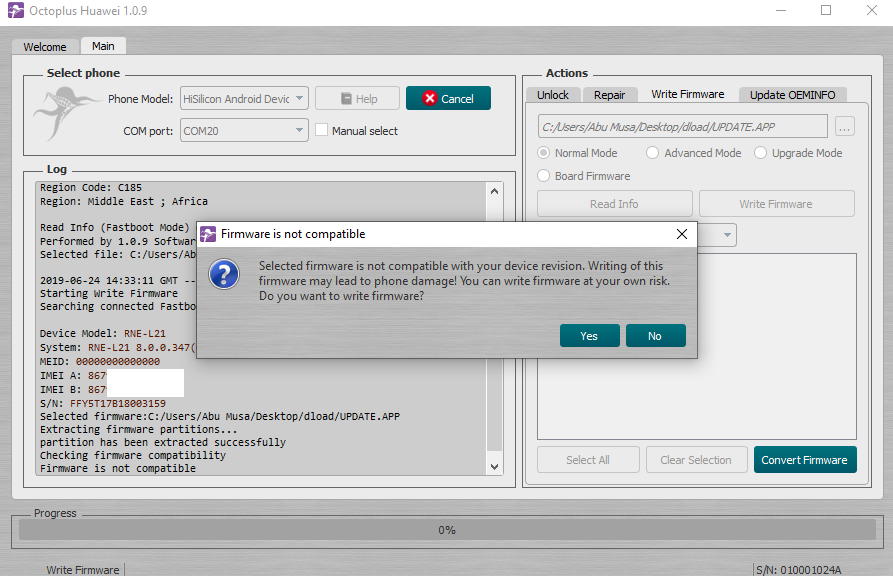Maximize the Octoplus Huawei window
The width and height of the screenshot is (893, 576).
point(826,10)
